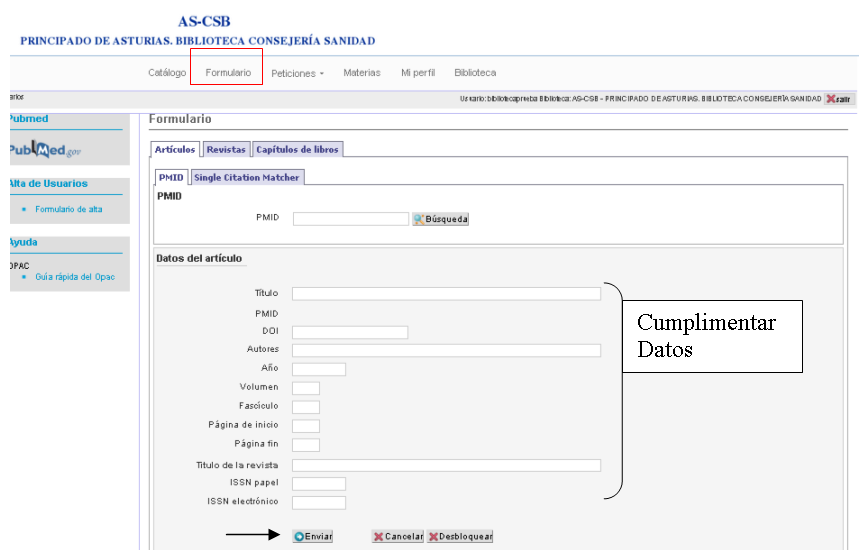Screen dimensions: 862x550
Task: Click the Enviar submit button
Action: click(x=313, y=536)
